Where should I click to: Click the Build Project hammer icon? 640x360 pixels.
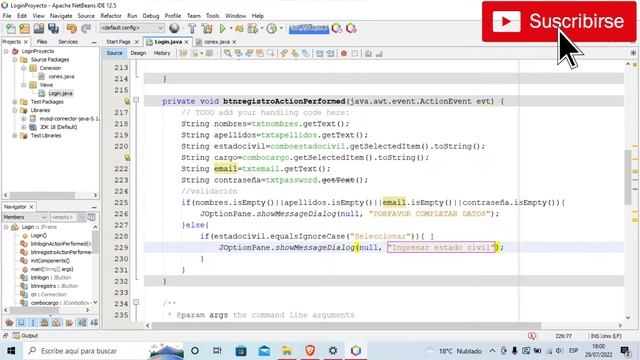point(192,28)
